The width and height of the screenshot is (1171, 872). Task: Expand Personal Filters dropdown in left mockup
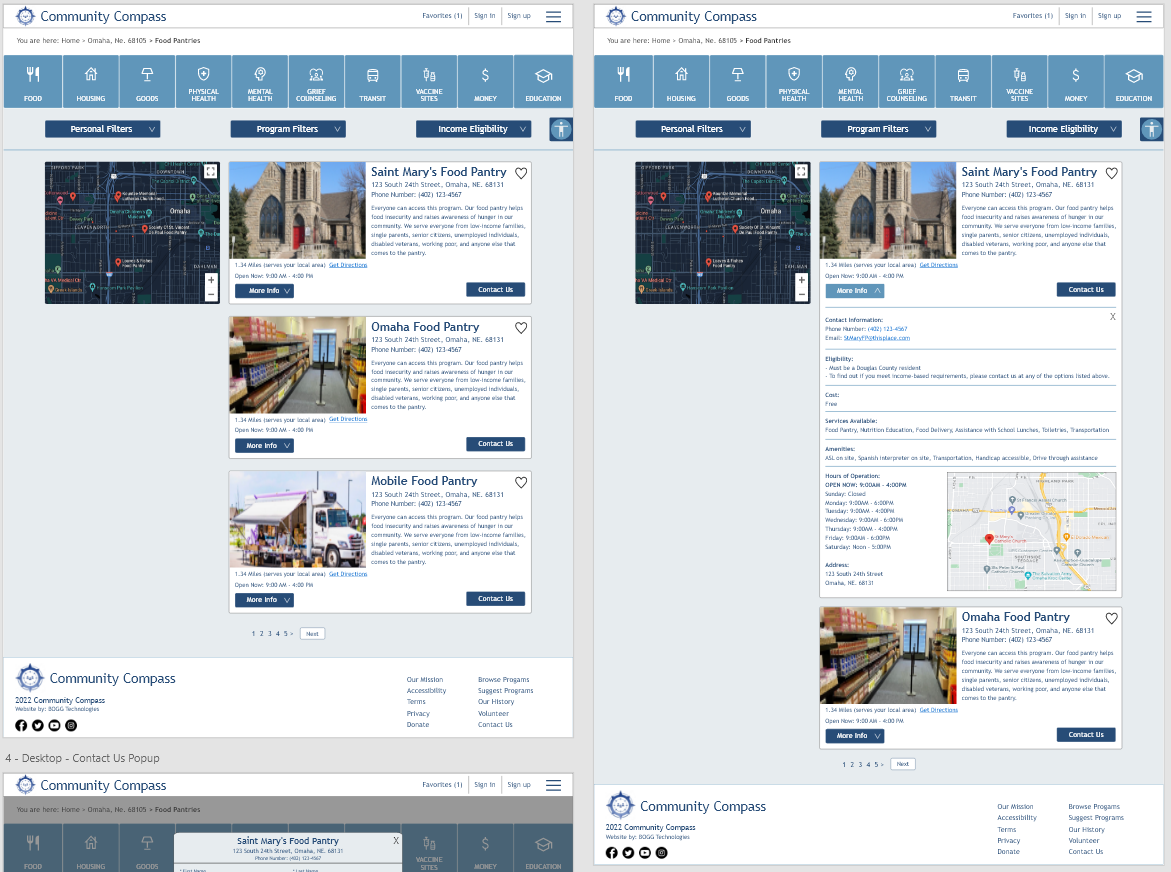[102, 129]
